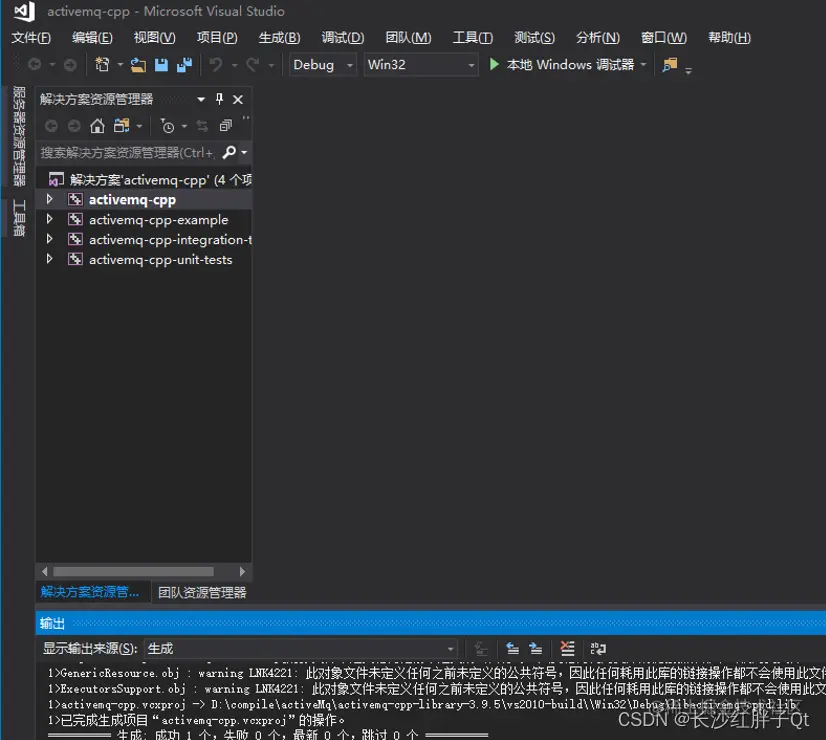Screen dimensions: 826x740
Task: Toggle word wrap in the output window
Action: 598,648
